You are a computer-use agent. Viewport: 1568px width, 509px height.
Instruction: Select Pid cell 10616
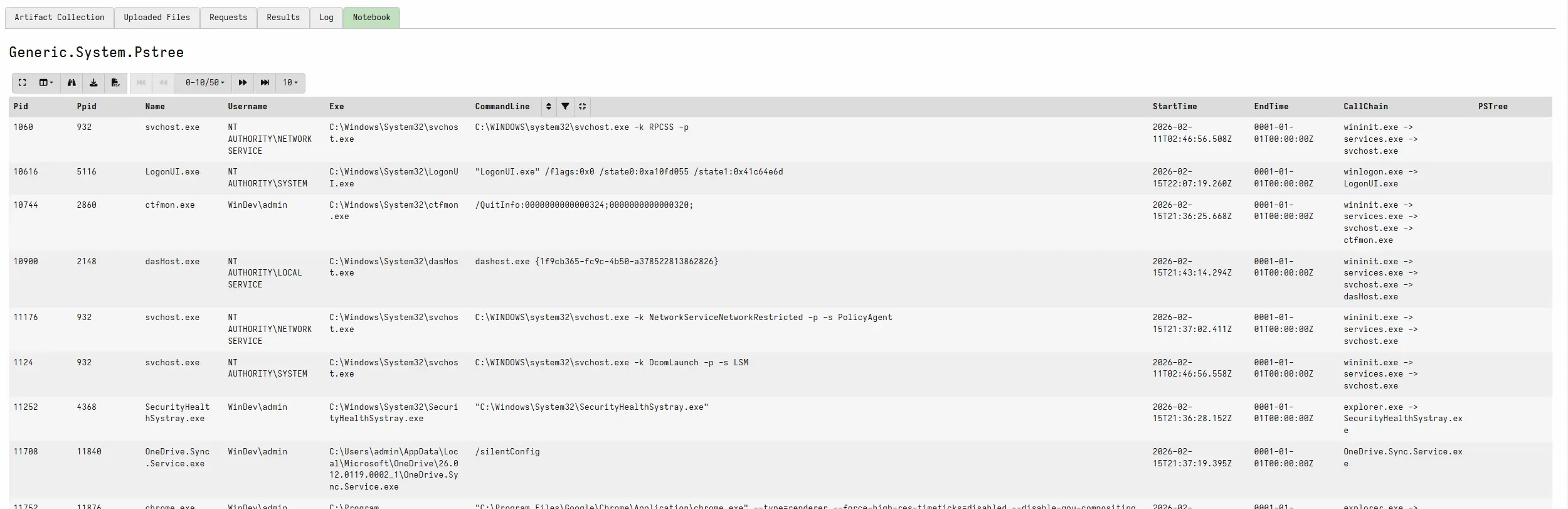point(26,172)
